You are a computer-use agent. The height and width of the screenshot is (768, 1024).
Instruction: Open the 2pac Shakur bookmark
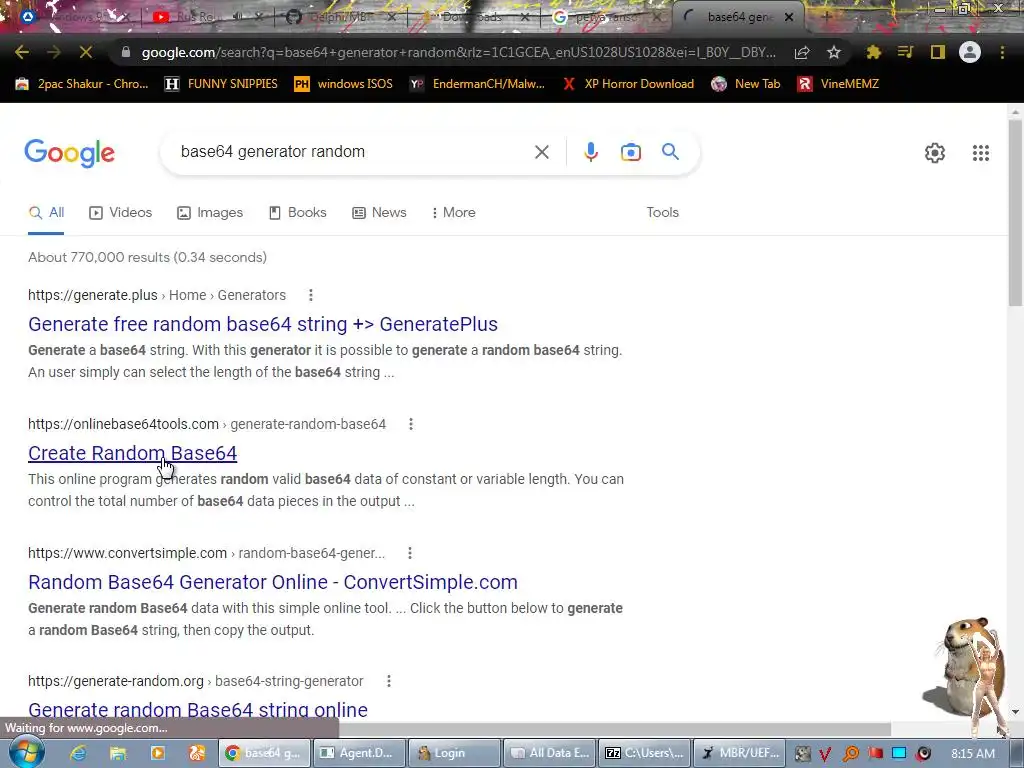82,84
